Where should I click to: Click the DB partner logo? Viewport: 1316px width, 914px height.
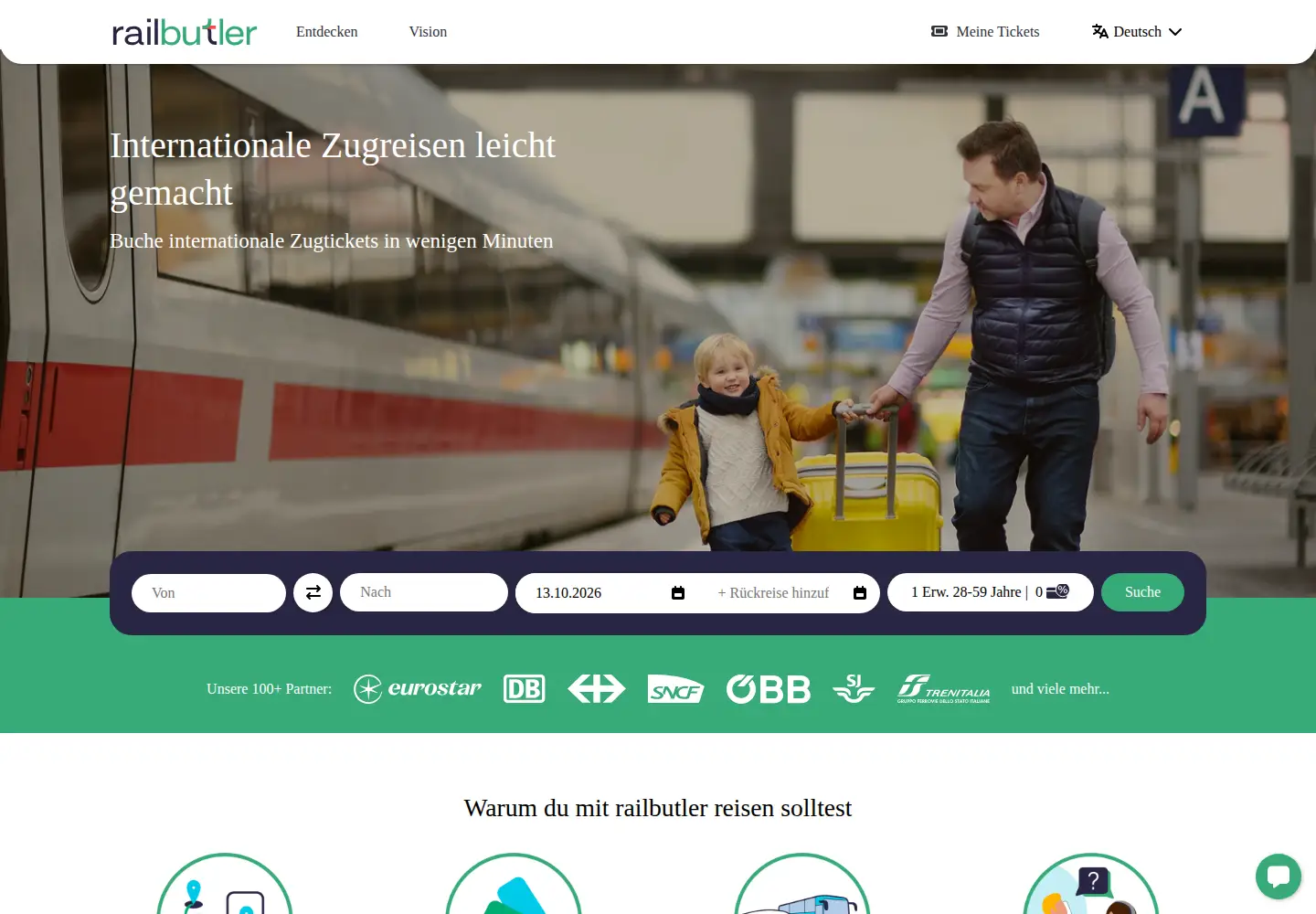(x=525, y=689)
